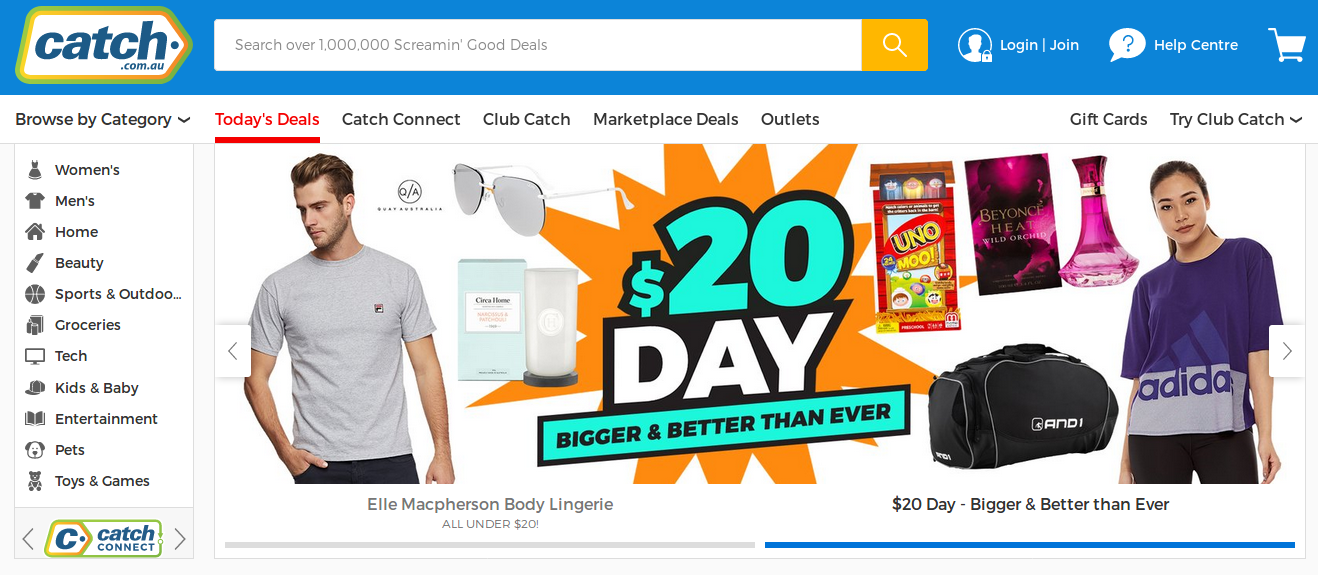Select the blue $20 Day slide indicator bar

tap(1030, 545)
